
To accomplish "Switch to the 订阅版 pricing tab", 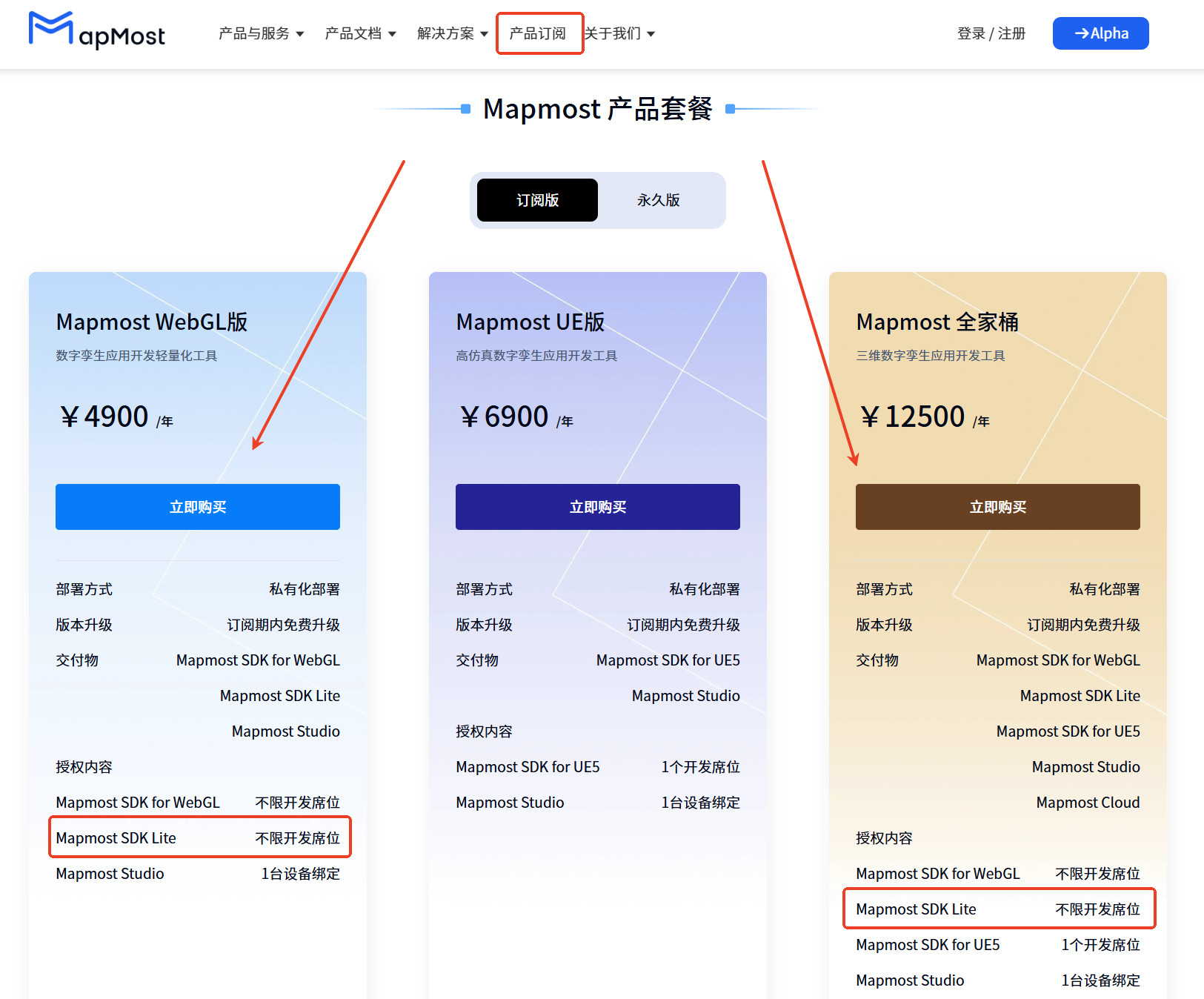I will point(537,200).
